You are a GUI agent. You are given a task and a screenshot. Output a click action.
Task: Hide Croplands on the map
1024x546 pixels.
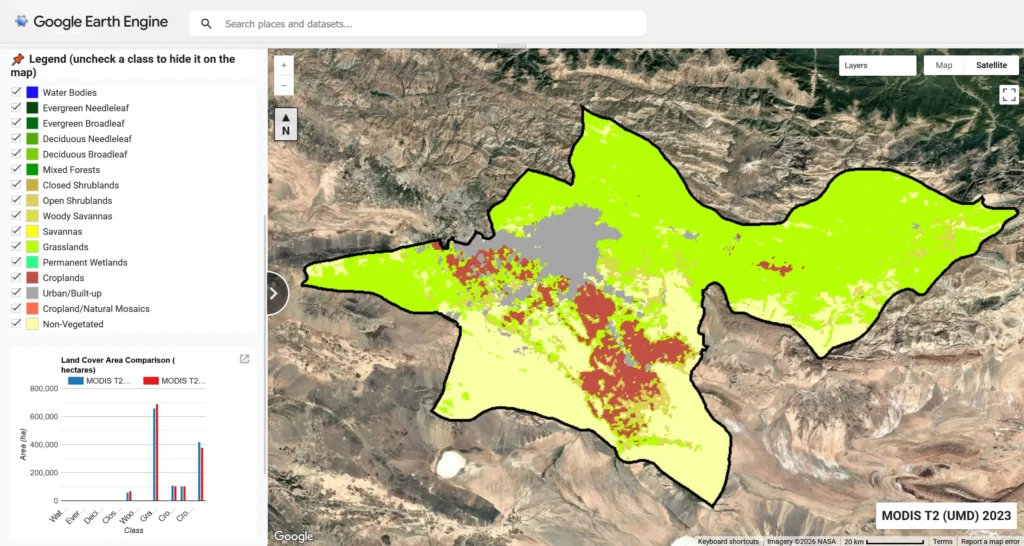pos(16,278)
